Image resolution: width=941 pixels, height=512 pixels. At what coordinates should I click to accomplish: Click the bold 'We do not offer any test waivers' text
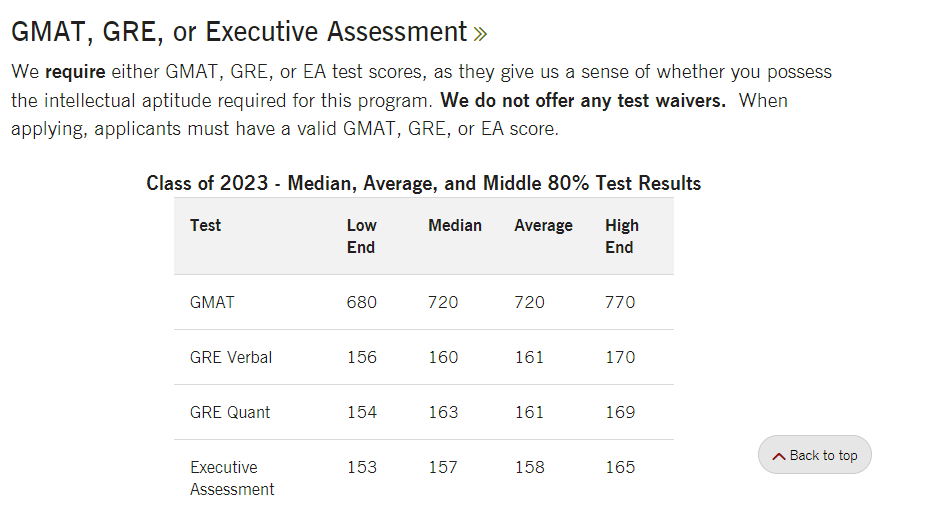[583, 101]
